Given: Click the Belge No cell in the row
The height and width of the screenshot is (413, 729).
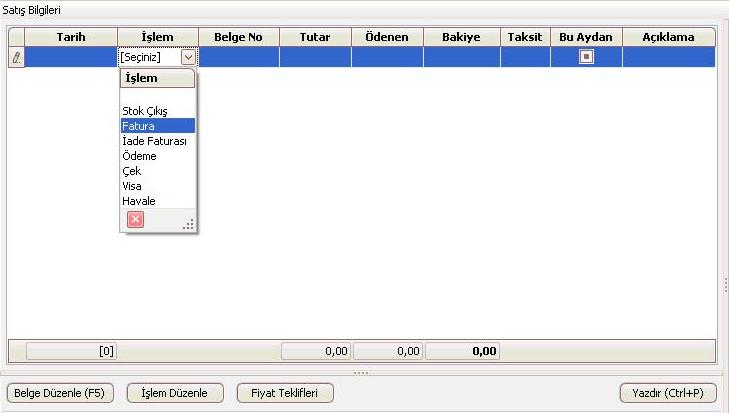Looking at the screenshot, I should click(x=239, y=57).
